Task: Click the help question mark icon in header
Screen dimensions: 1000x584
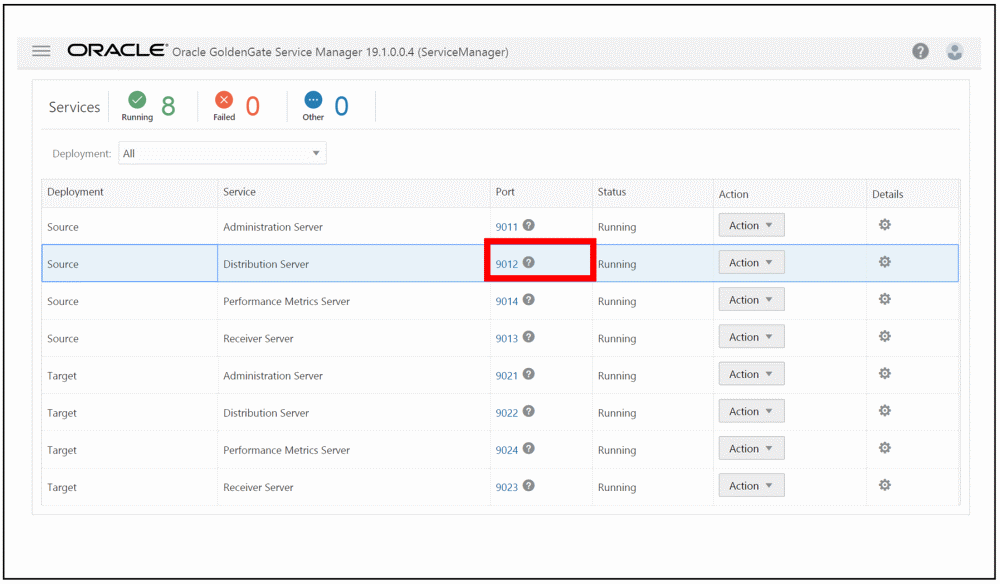Action: 920,52
